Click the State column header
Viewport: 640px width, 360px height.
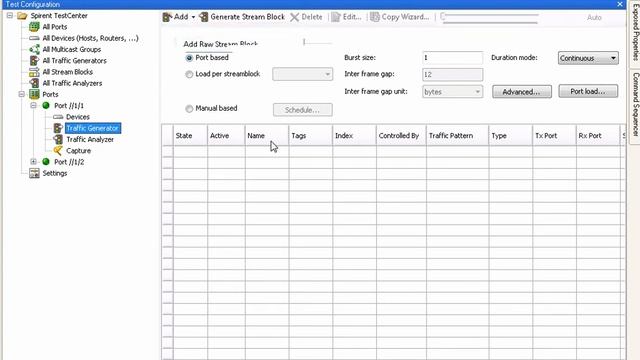[190, 136]
